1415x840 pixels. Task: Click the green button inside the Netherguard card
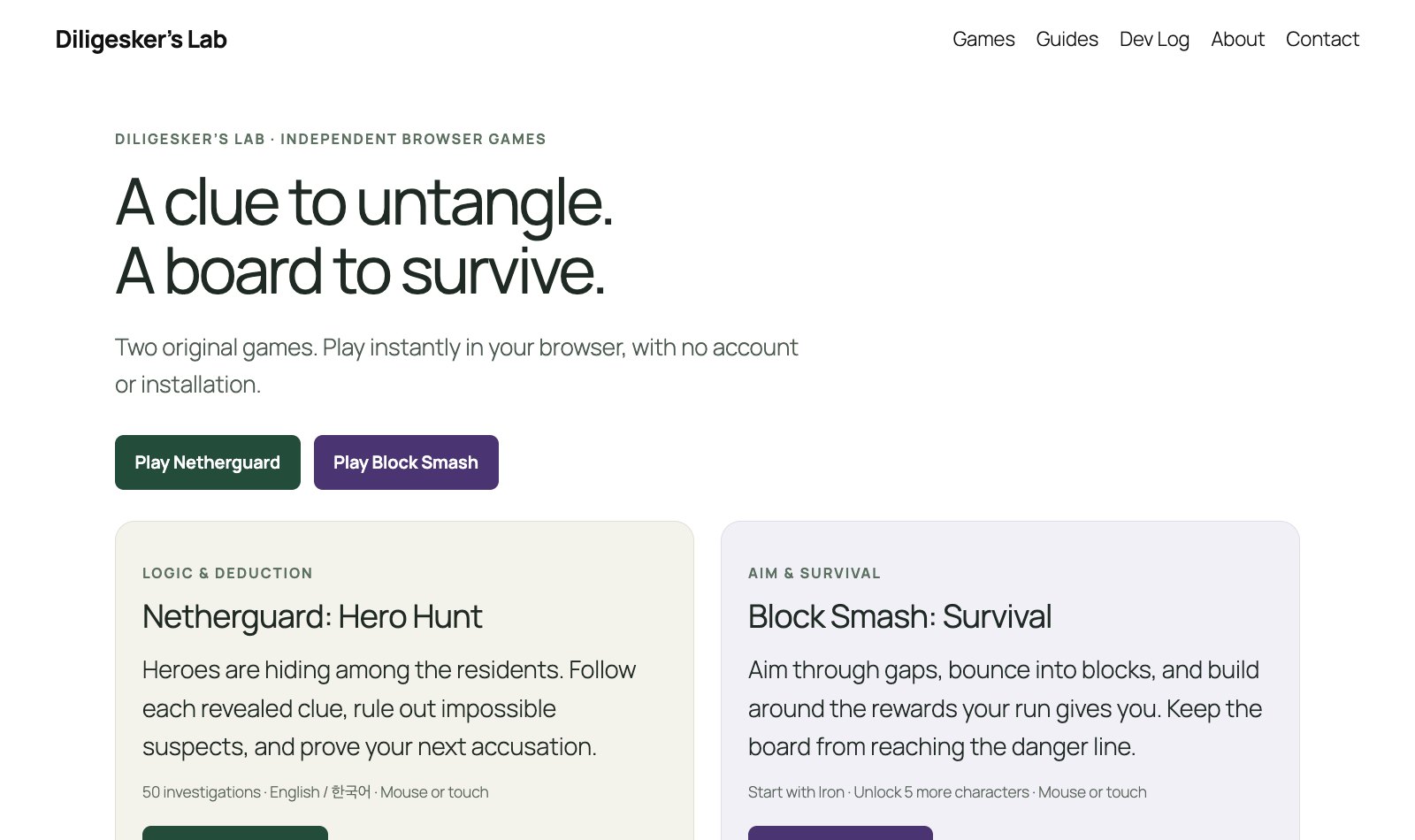point(235,833)
